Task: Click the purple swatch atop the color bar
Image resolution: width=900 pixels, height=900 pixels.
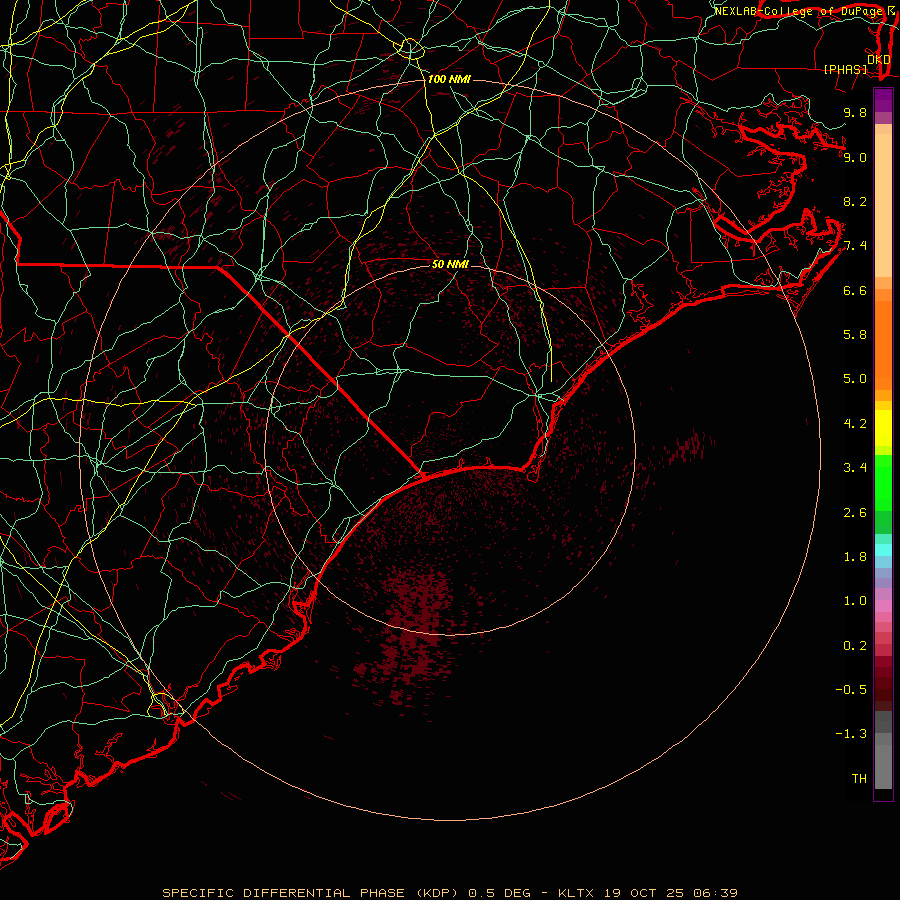Action: [x=883, y=100]
